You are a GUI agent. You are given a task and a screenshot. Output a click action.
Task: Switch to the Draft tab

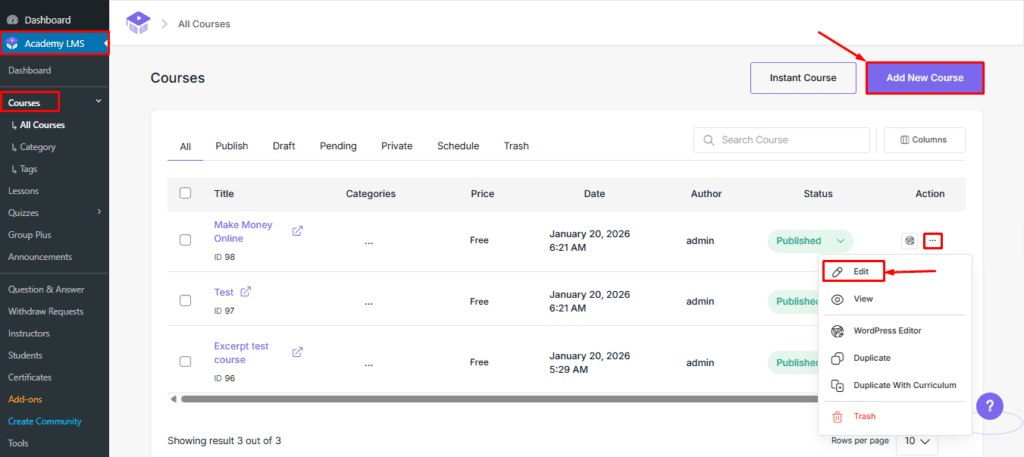coord(283,146)
